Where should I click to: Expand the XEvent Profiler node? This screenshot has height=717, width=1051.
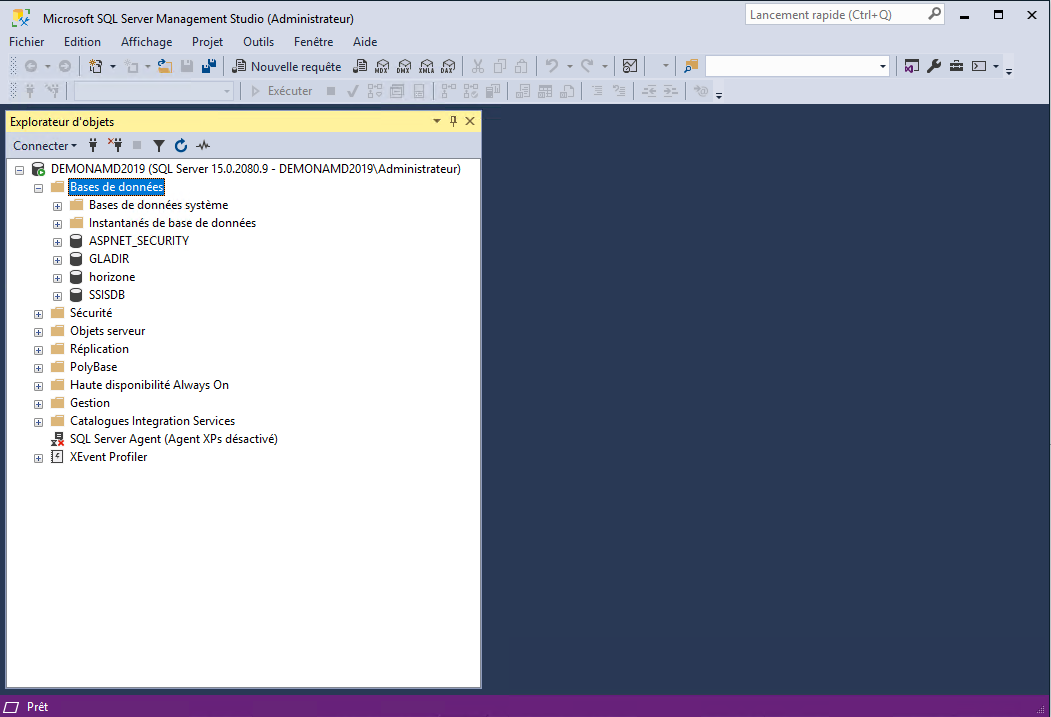click(38, 458)
